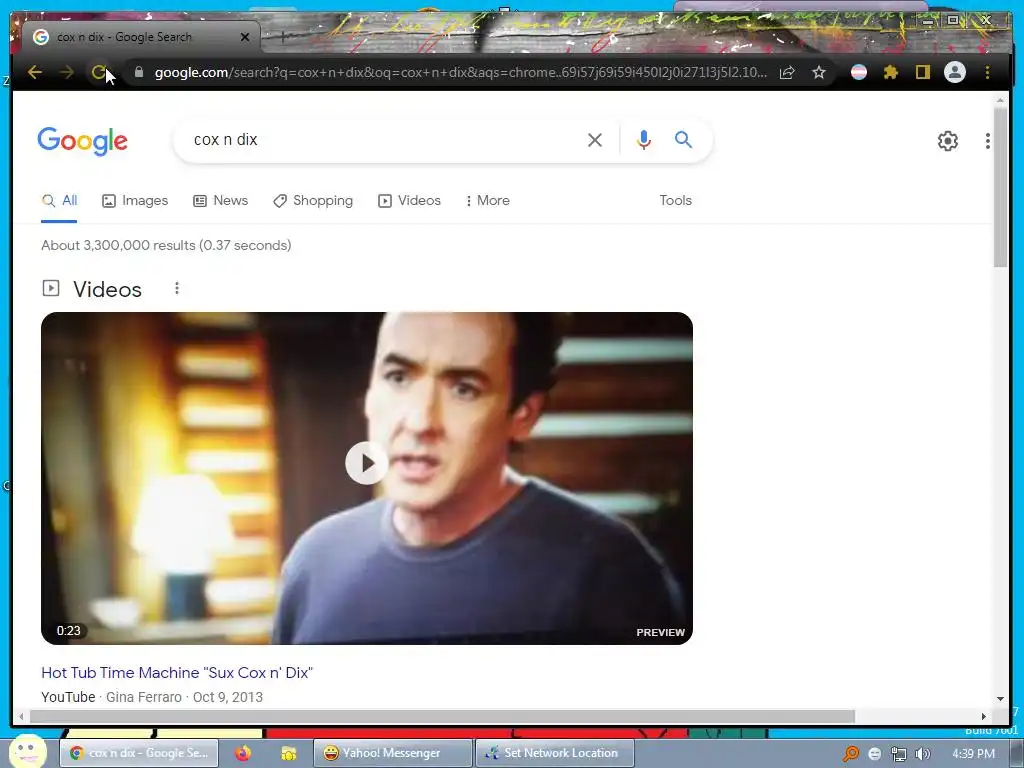Switch to the News tab
1024x768 pixels.
221,201
